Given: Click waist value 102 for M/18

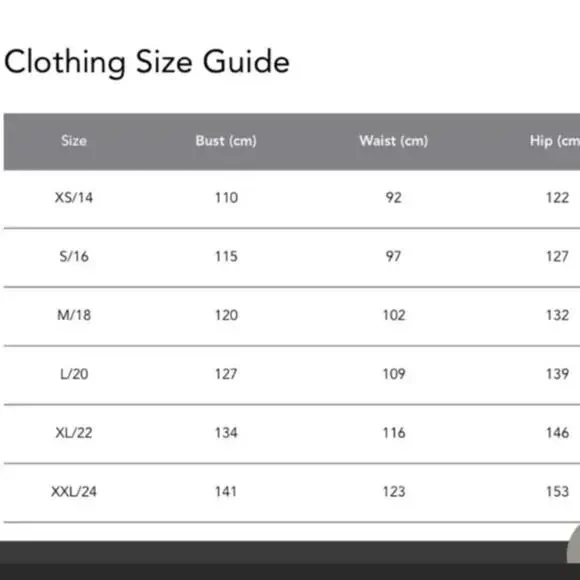Looking at the screenshot, I should coord(394,315).
